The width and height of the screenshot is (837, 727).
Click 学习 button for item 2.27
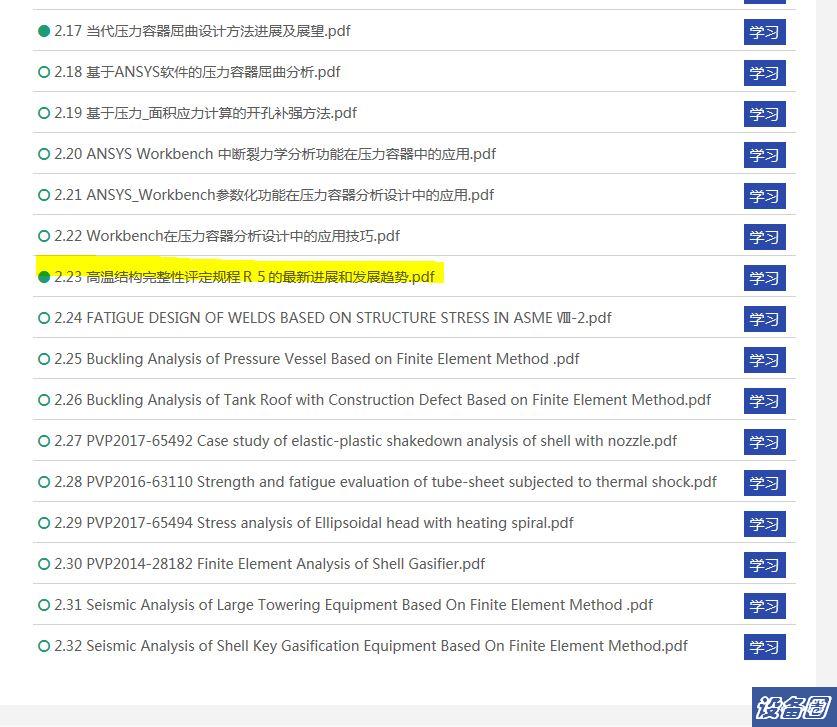pyautogui.click(x=764, y=442)
